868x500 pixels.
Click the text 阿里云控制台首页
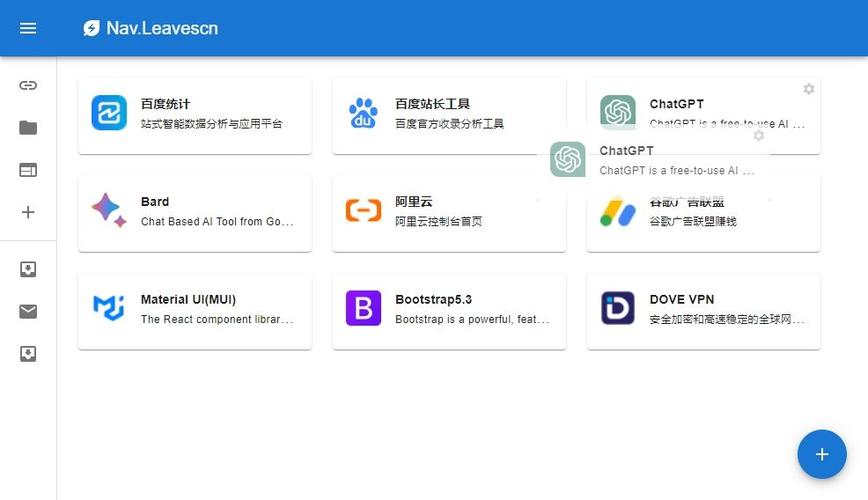[438, 221]
